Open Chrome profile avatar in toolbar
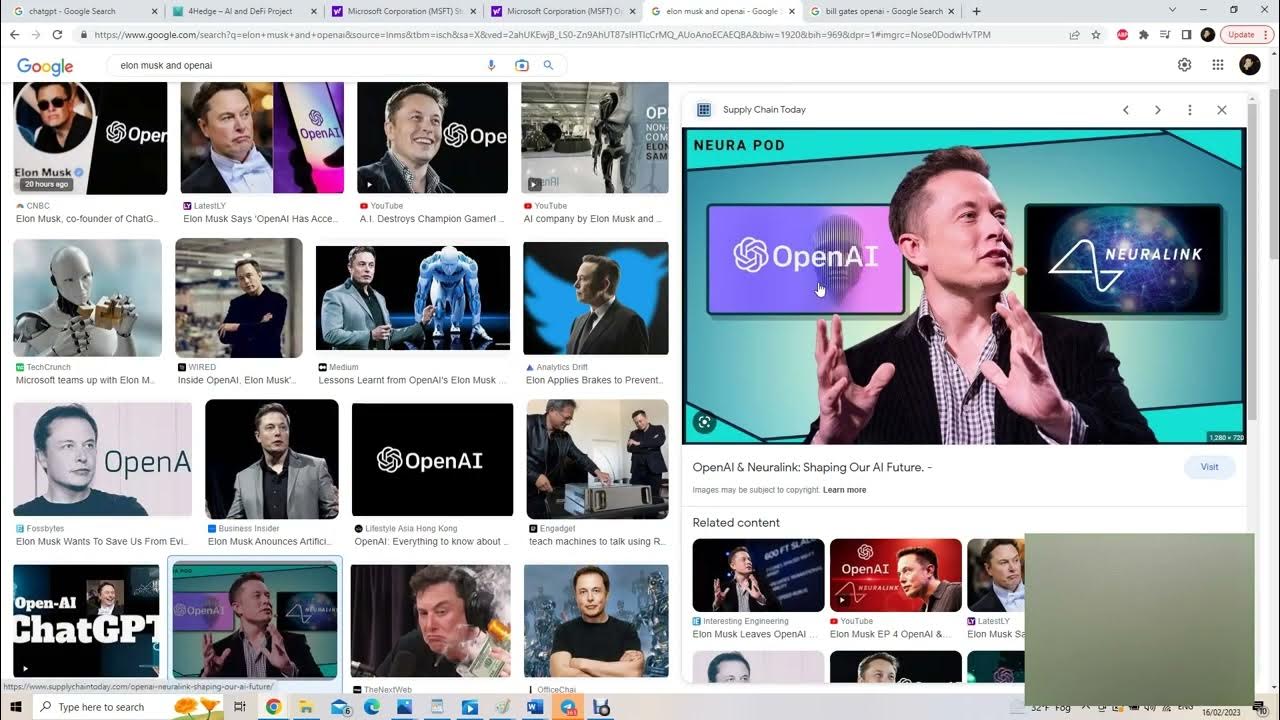The height and width of the screenshot is (720, 1280). point(1207,34)
